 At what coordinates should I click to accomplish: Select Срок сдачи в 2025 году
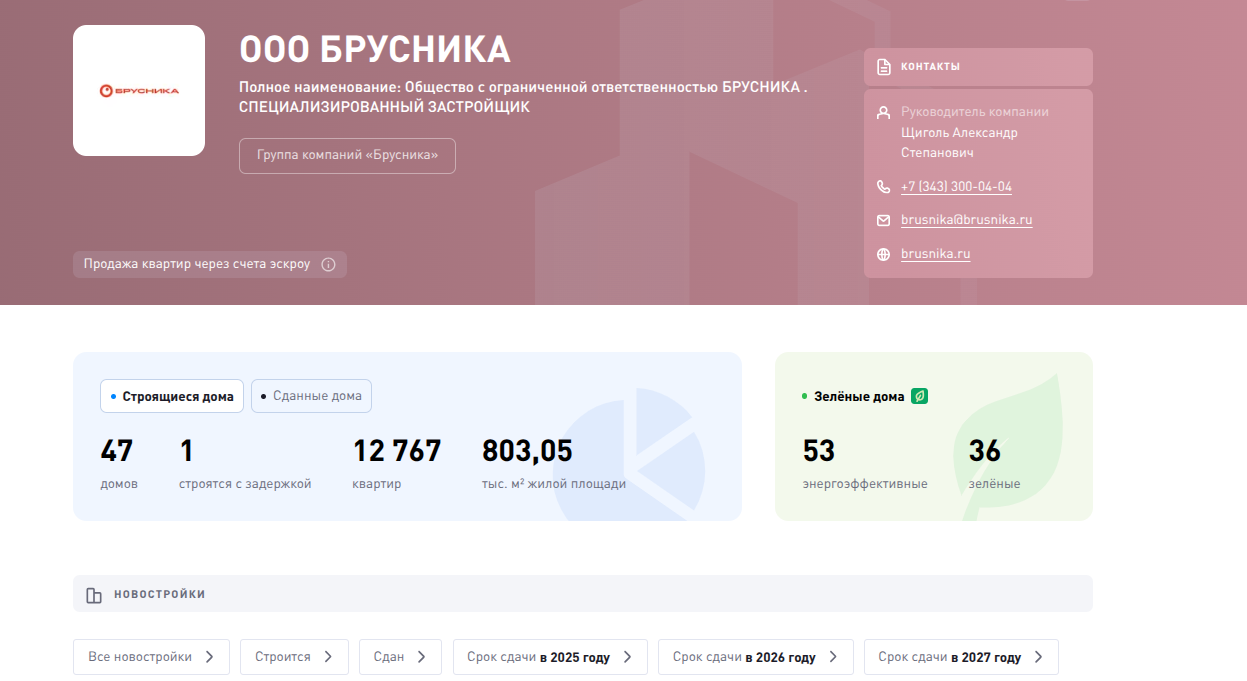[x=549, y=657]
